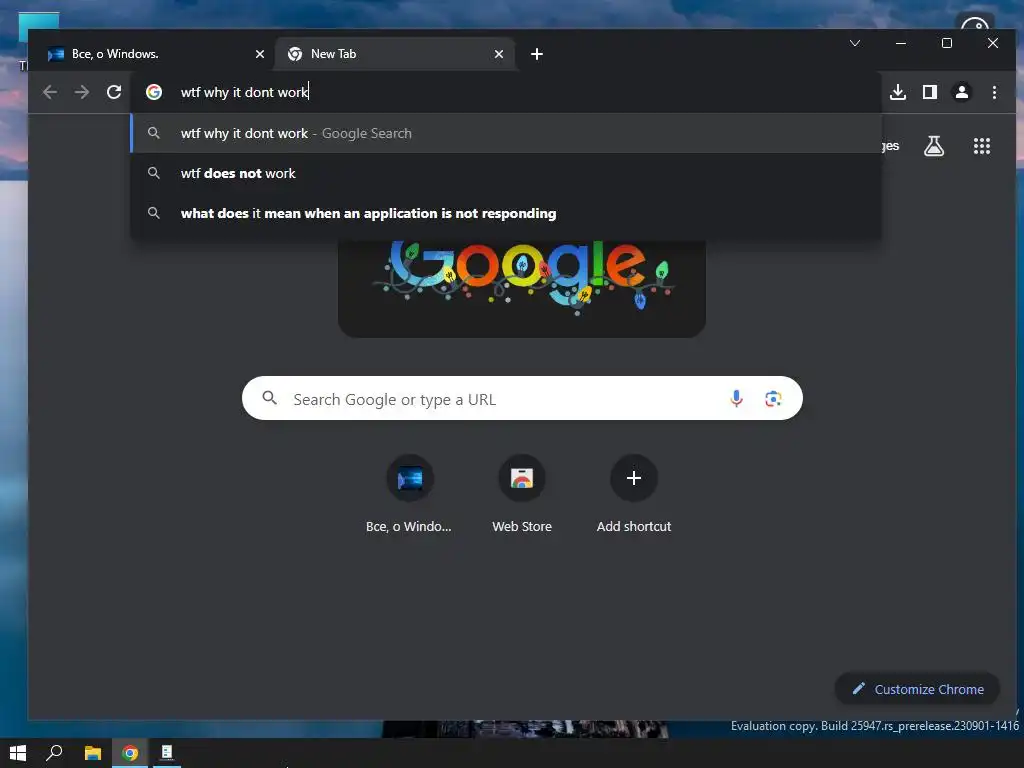The image size is (1024, 768).
Task: Open the profile avatar menu
Action: [962, 92]
